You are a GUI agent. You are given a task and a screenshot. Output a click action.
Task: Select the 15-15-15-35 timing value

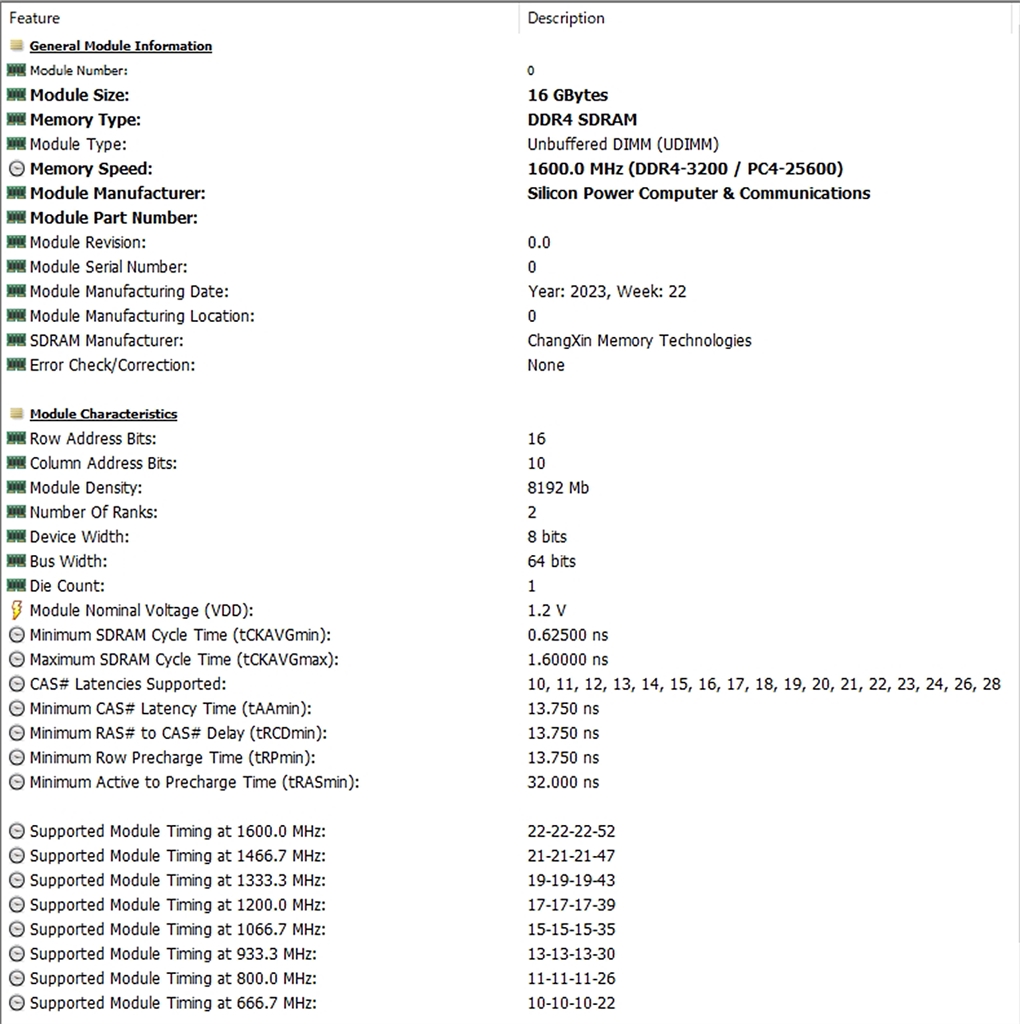coord(571,929)
